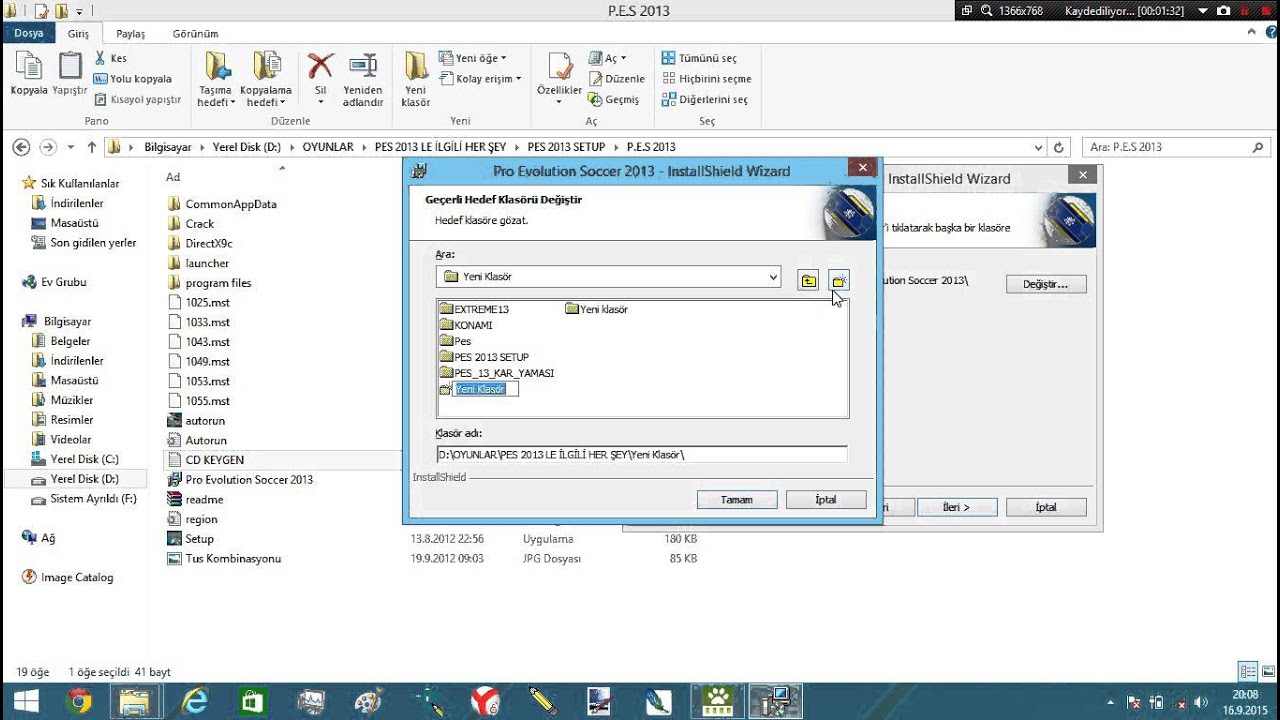Select the Crack folder in the file list

click(191, 223)
